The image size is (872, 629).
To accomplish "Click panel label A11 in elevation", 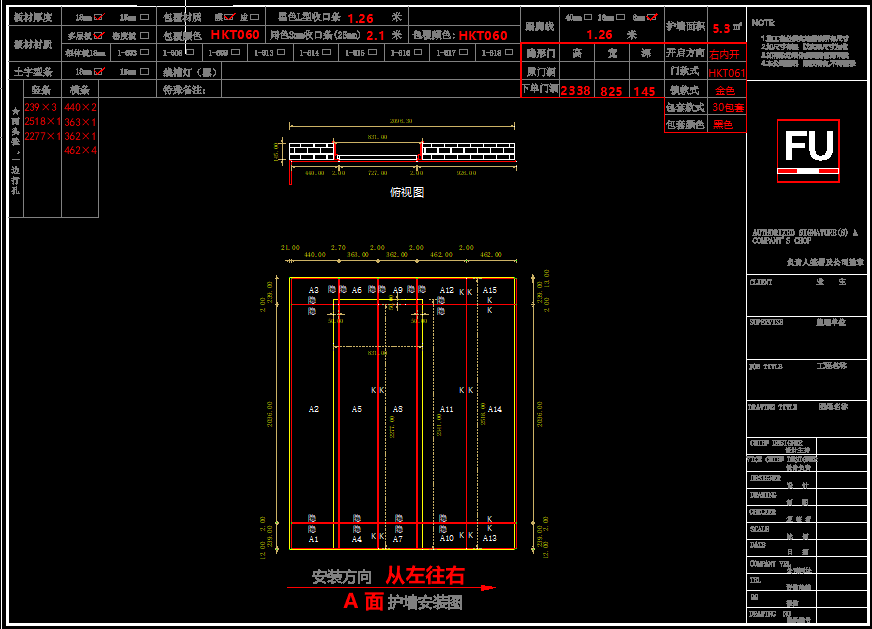I will (447, 409).
